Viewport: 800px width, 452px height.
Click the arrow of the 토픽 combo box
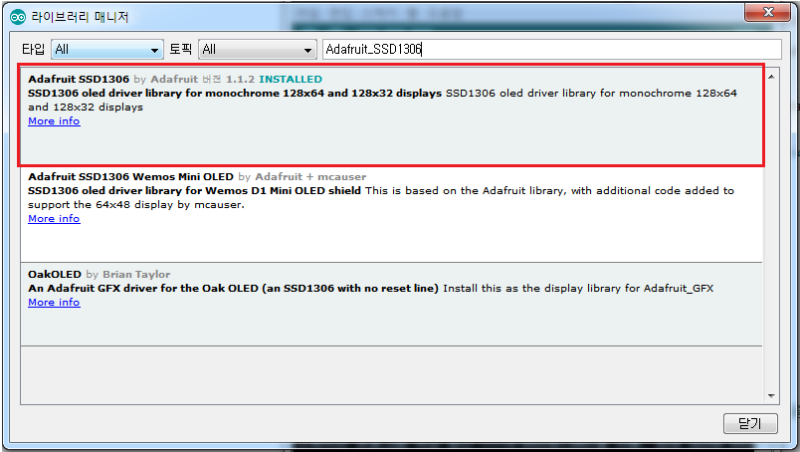(307, 50)
